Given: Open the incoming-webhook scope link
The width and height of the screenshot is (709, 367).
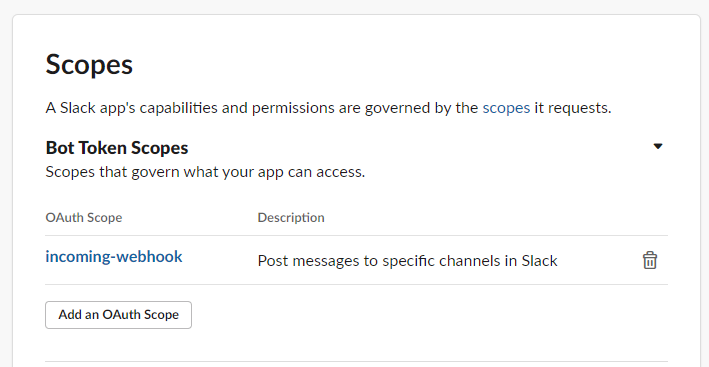Looking at the screenshot, I should pyautogui.click(x=114, y=256).
